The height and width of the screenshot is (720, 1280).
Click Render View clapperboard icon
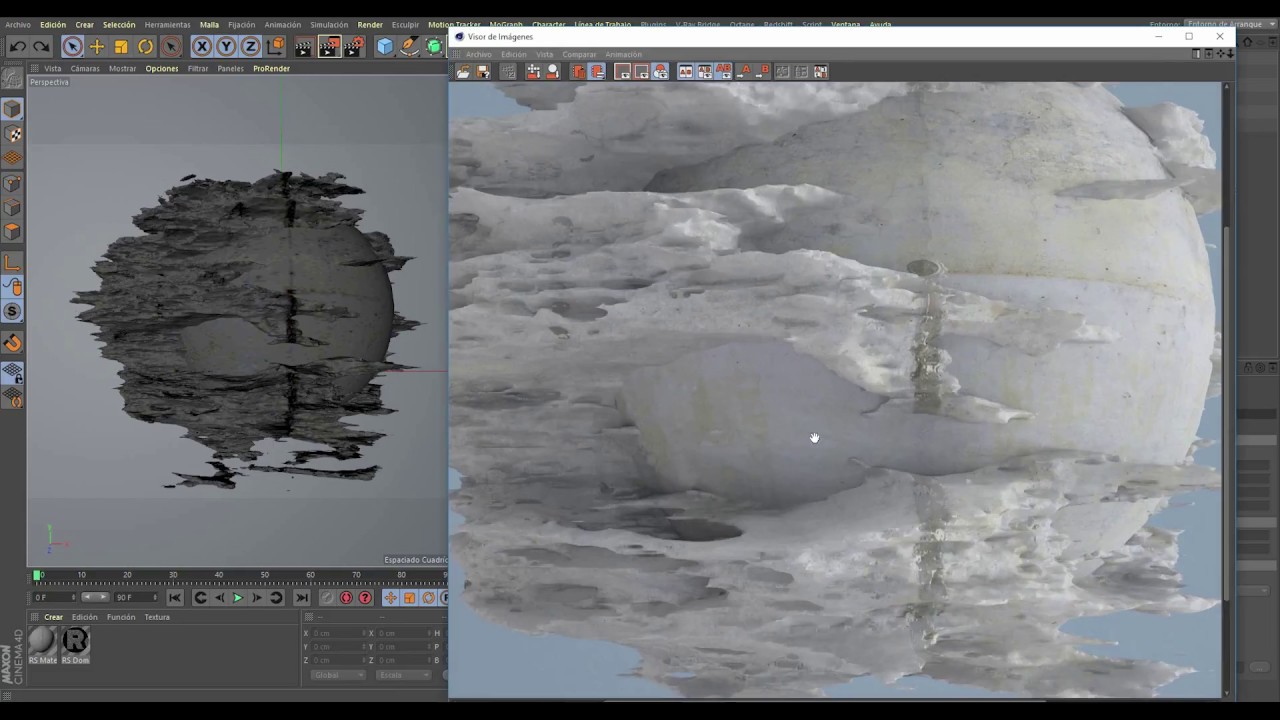click(304, 46)
